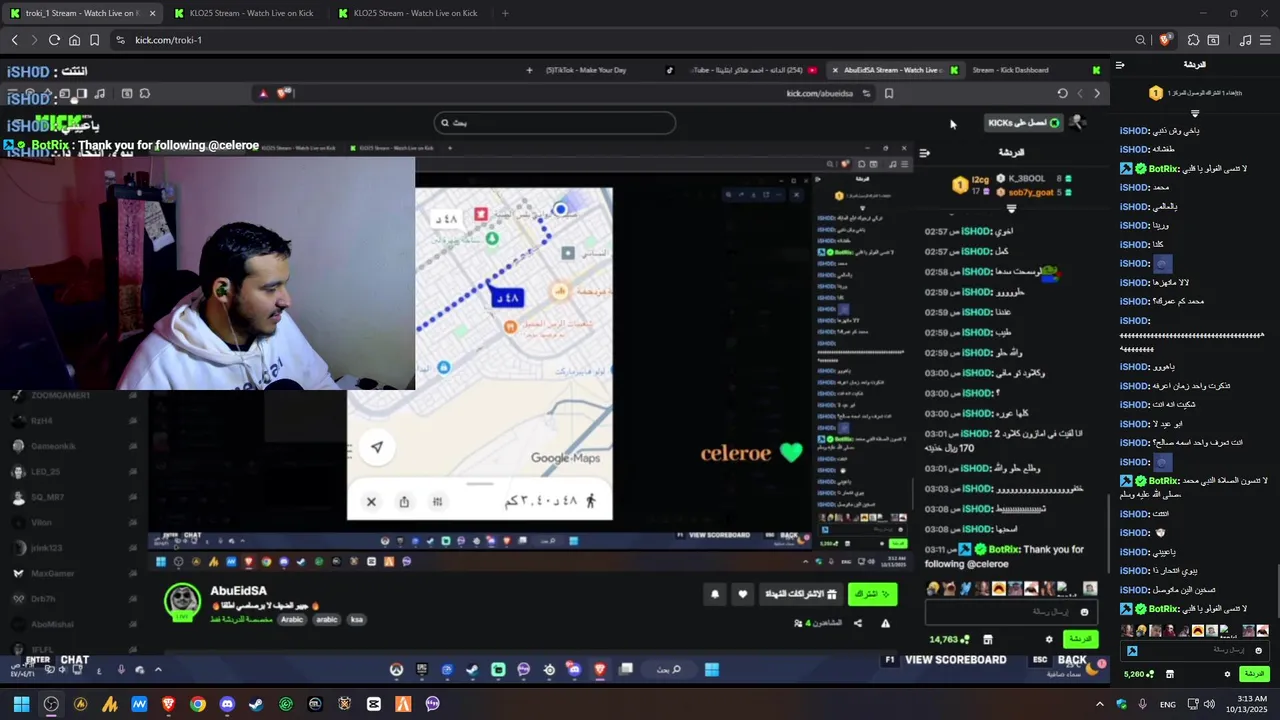Viewport: 1280px width, 720px height.
Task: Open Brave browser from taskbar
Action: click(168, 704)
